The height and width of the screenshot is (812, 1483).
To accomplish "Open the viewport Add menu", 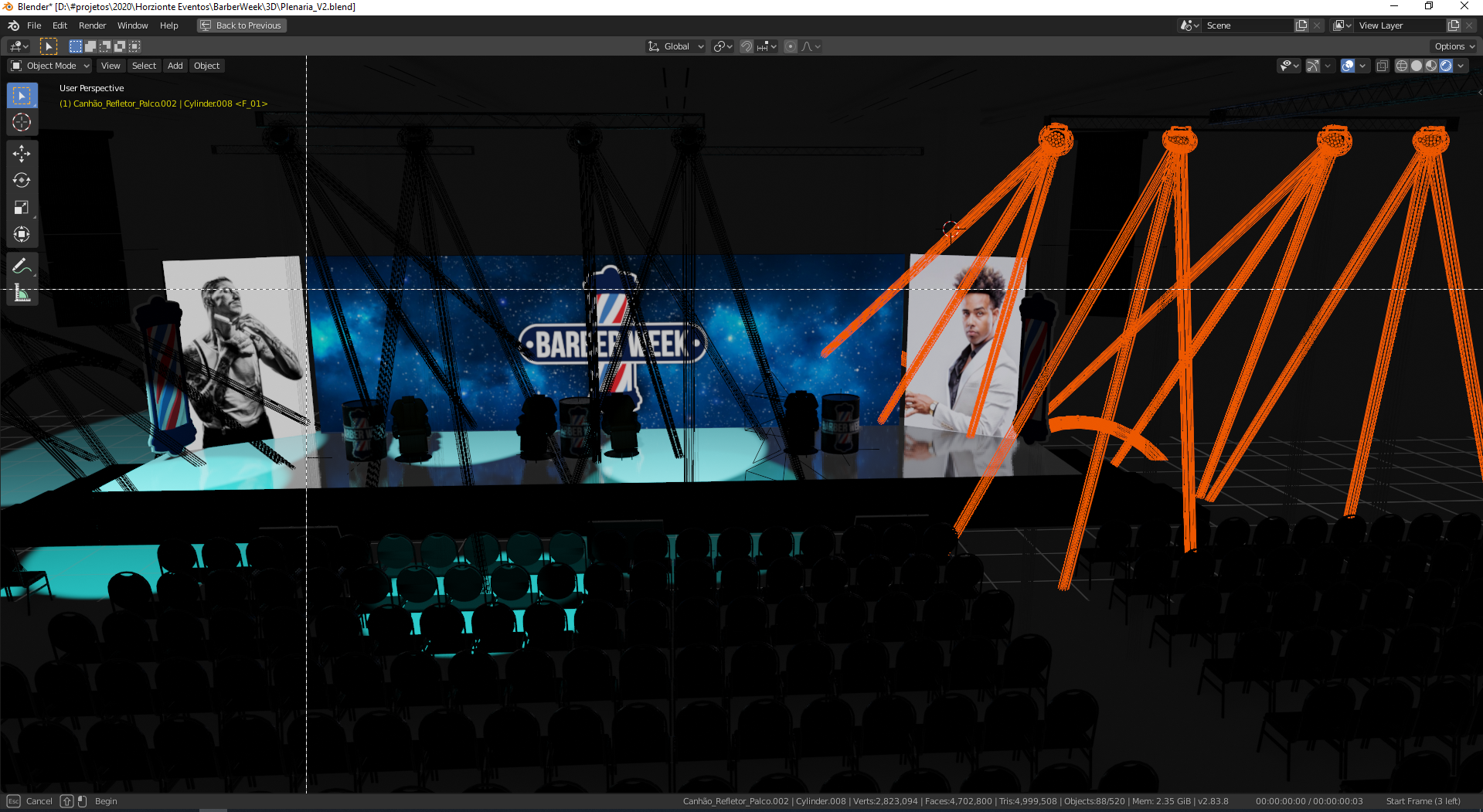I will 175,66.
